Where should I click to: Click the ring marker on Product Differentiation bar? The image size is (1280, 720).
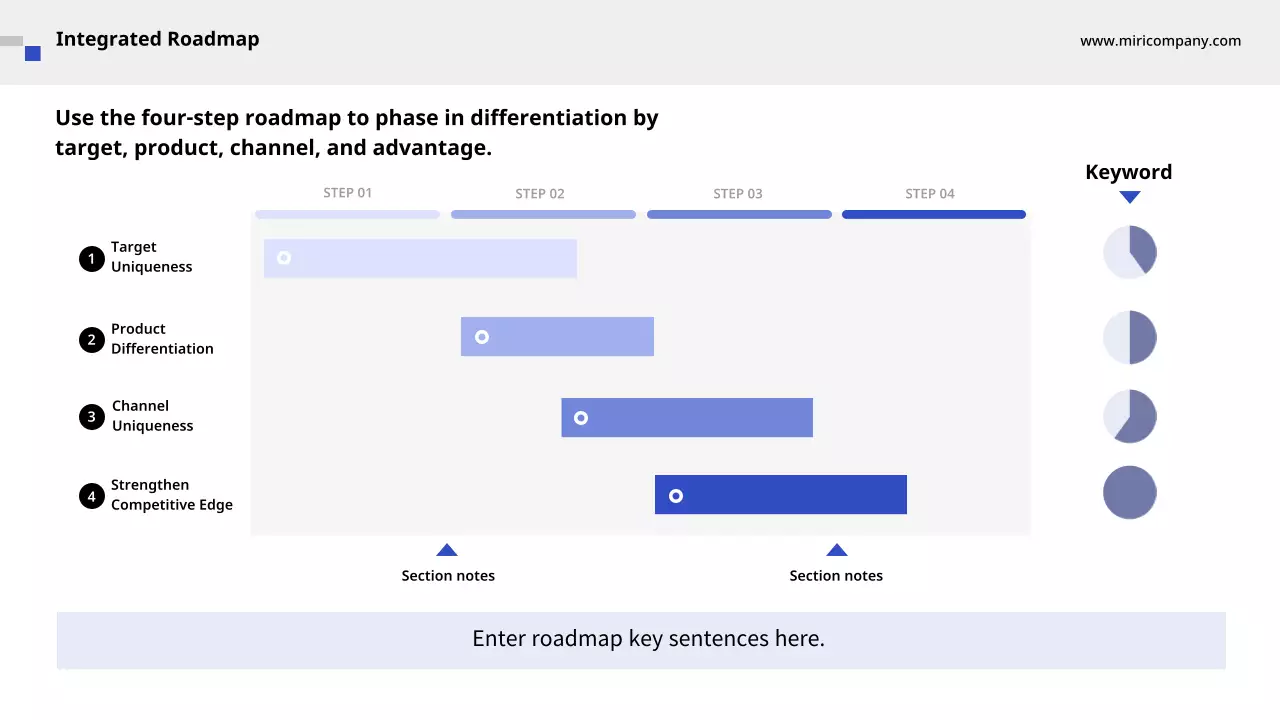pos(482,337)
